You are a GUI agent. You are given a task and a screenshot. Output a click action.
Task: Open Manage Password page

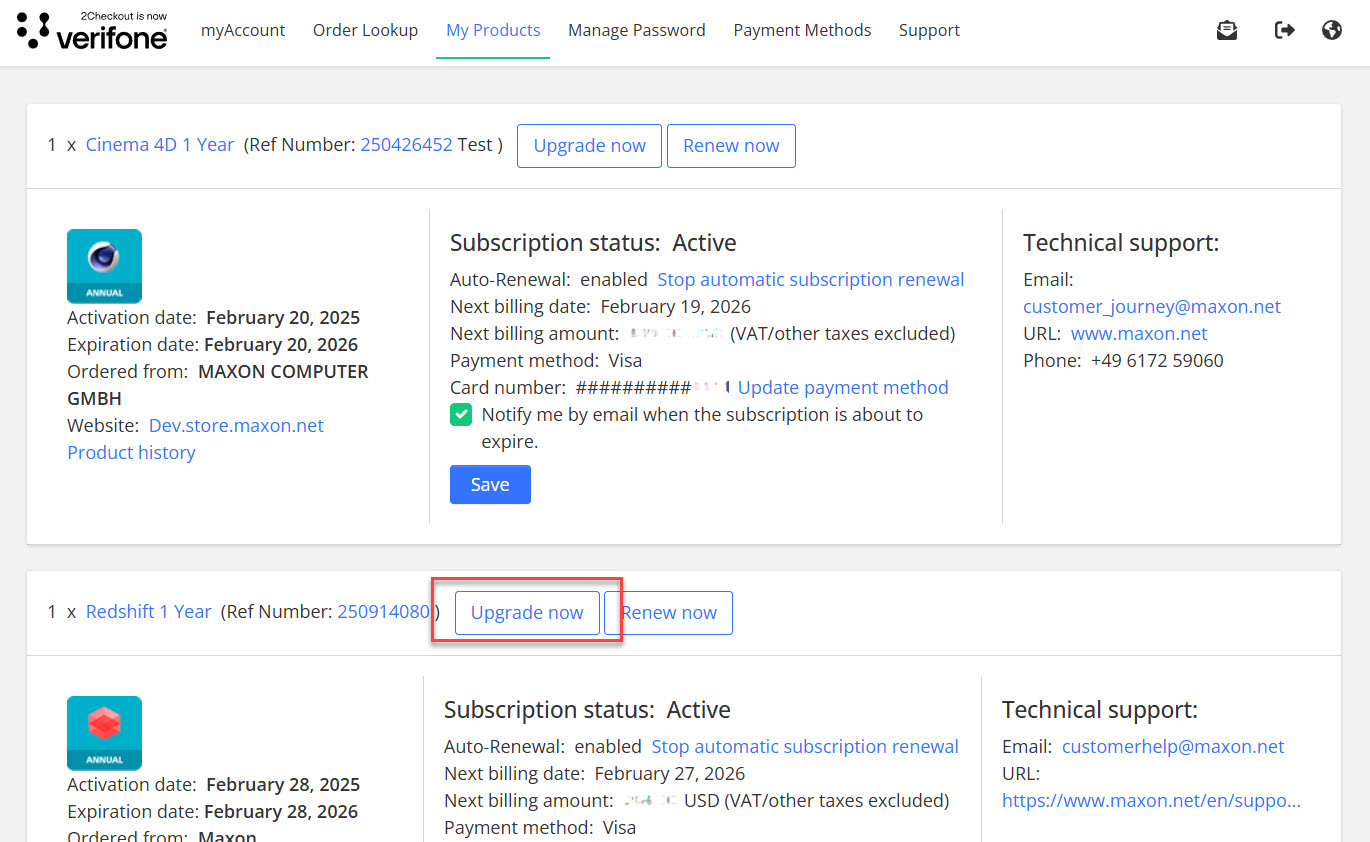(637, 31)
